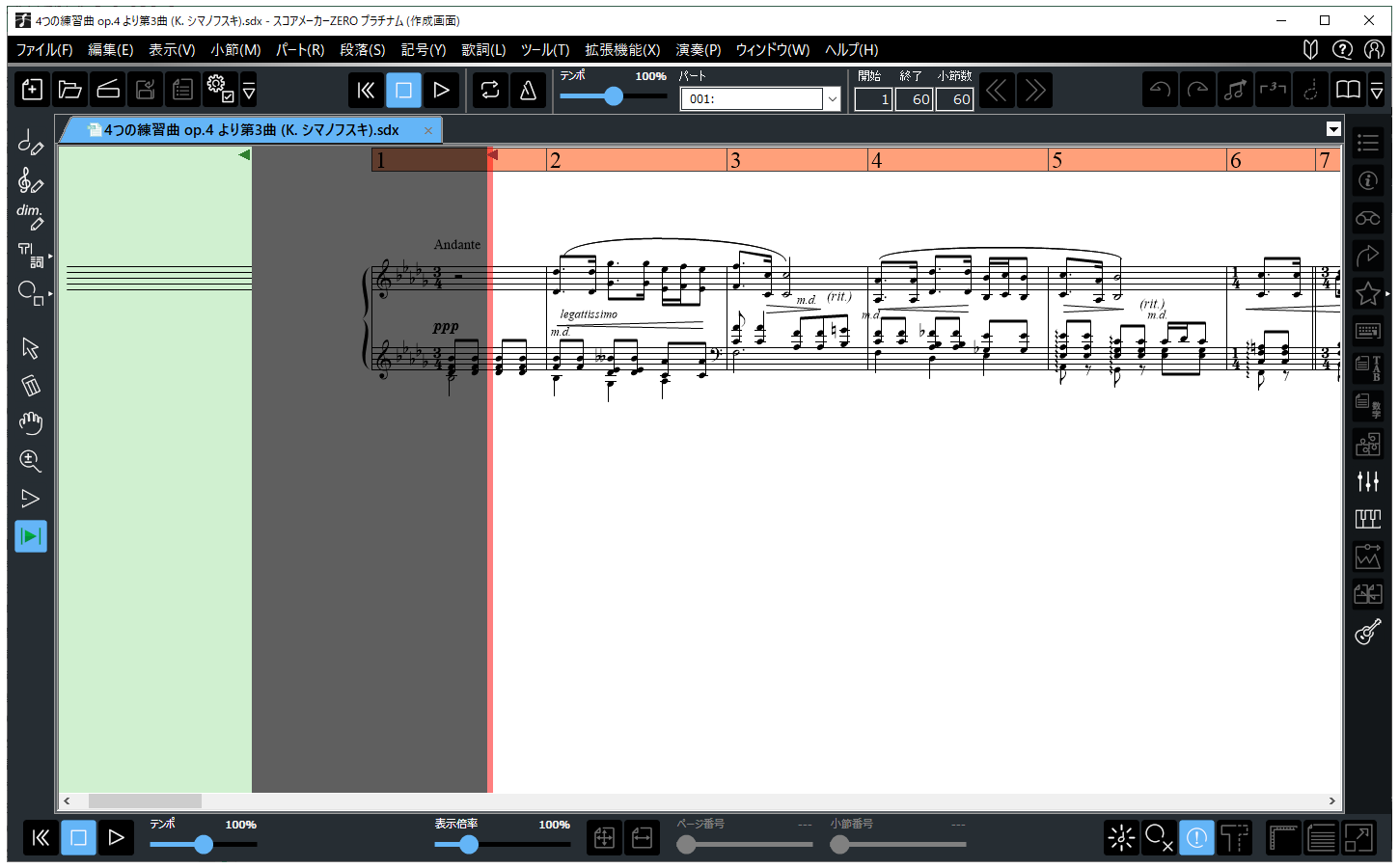1399x868 pixels.
Task: Open the document tab list dropdown
Action: (1333, 129)
